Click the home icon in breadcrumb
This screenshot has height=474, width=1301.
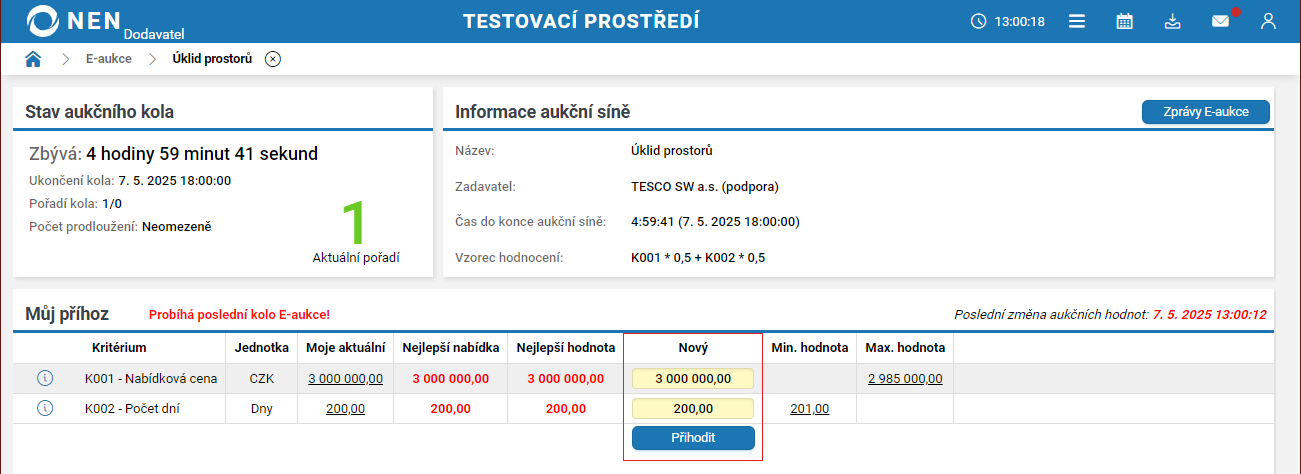point(33,59)
